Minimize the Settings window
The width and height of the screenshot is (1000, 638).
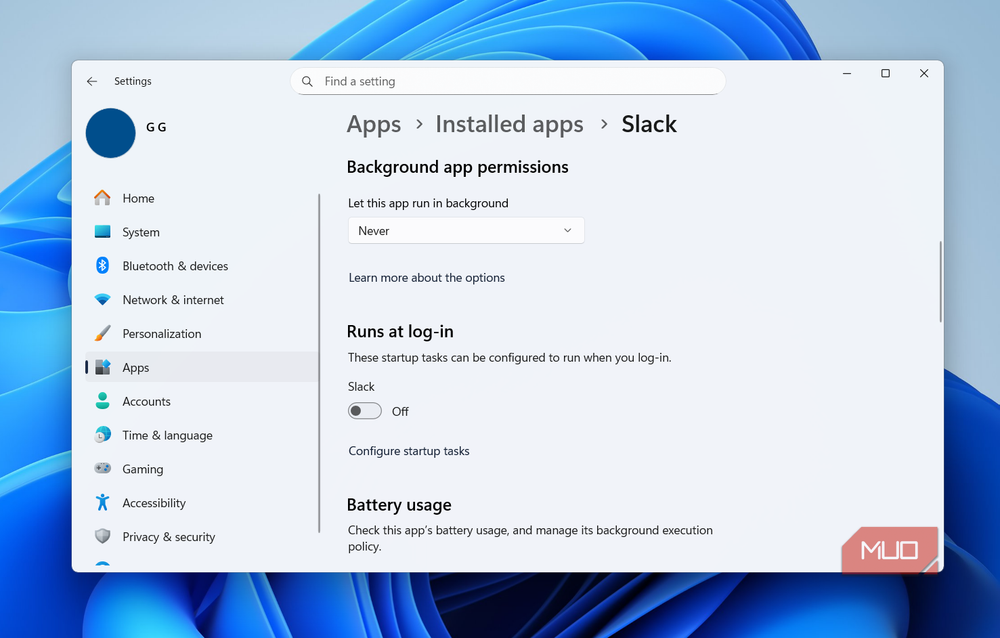point(847,73)
